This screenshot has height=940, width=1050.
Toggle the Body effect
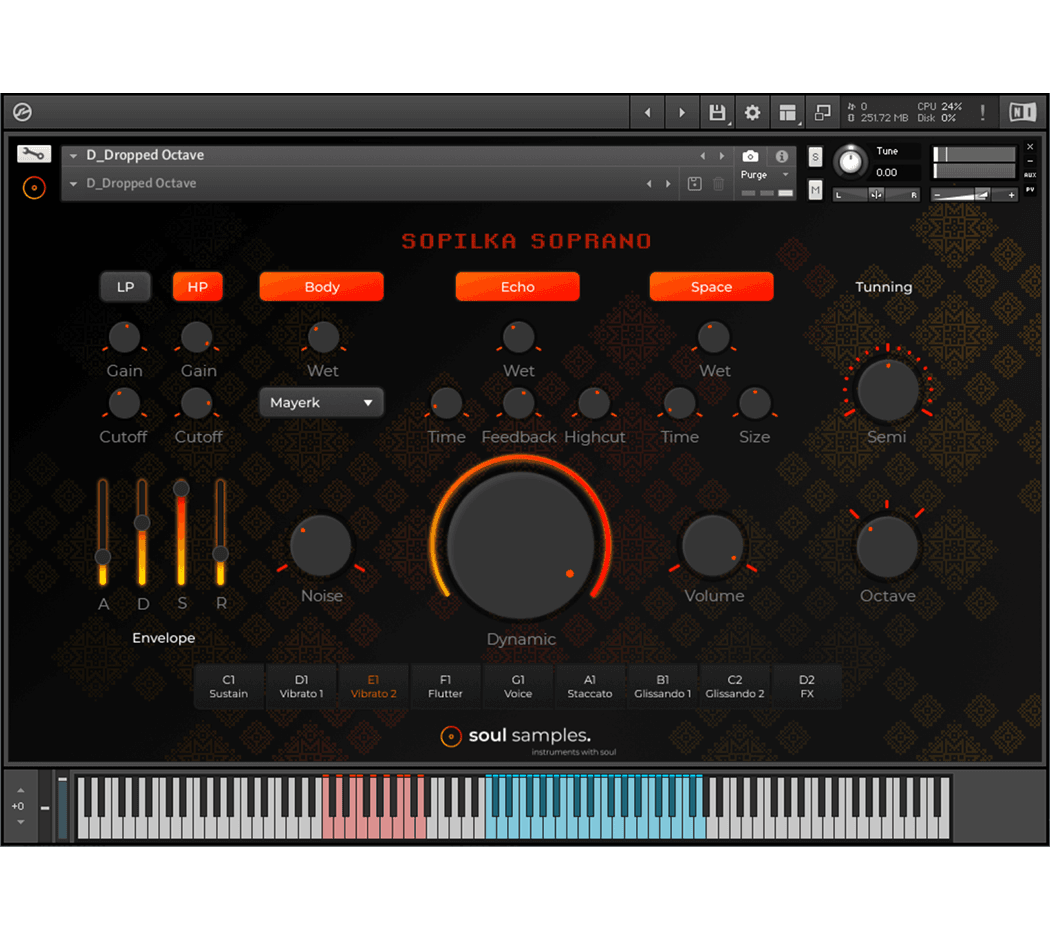(321, 287)
